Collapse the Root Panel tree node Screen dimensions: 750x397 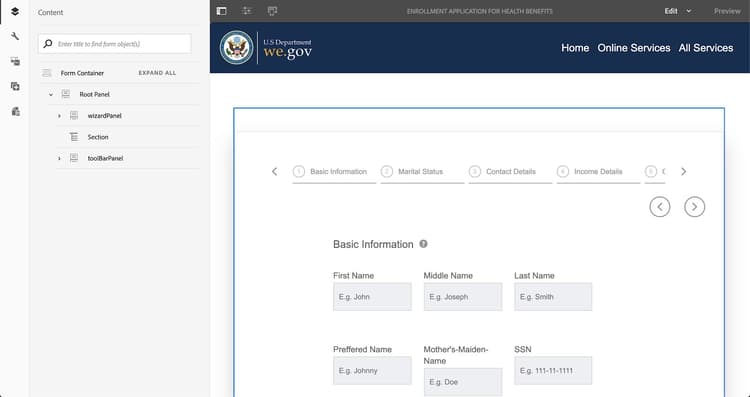(51, 95)
